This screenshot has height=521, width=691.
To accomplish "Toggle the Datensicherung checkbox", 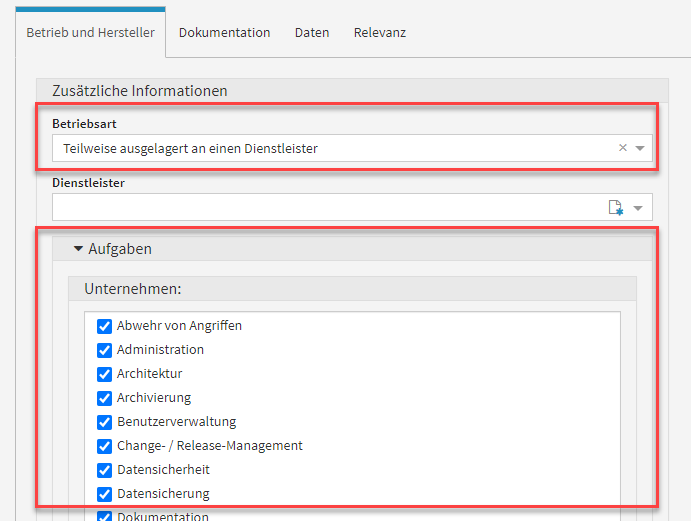I will 104,494.
